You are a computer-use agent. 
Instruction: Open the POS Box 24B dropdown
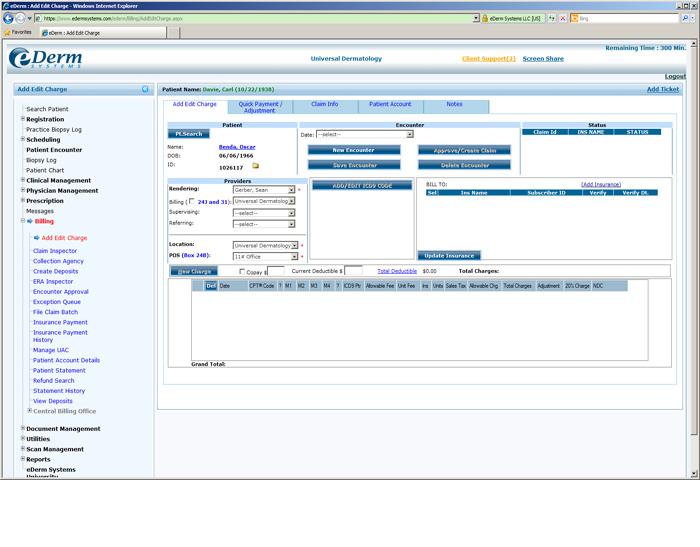[x=265, y=256]
